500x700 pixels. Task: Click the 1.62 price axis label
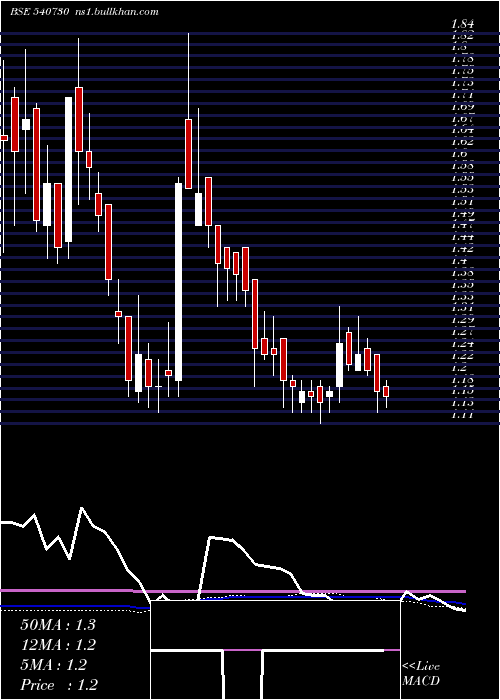click(462, 142)
